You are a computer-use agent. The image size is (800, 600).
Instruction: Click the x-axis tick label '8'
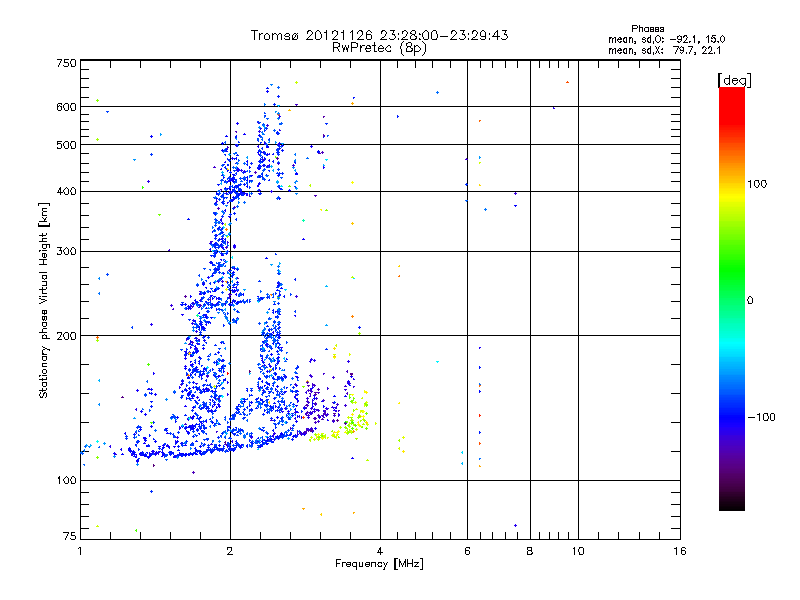pyautogui.click(x=530, y=551)
